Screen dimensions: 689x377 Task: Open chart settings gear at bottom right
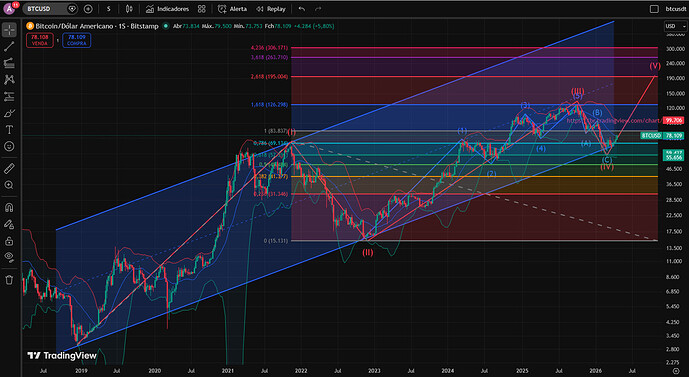(x=675, y=371)
